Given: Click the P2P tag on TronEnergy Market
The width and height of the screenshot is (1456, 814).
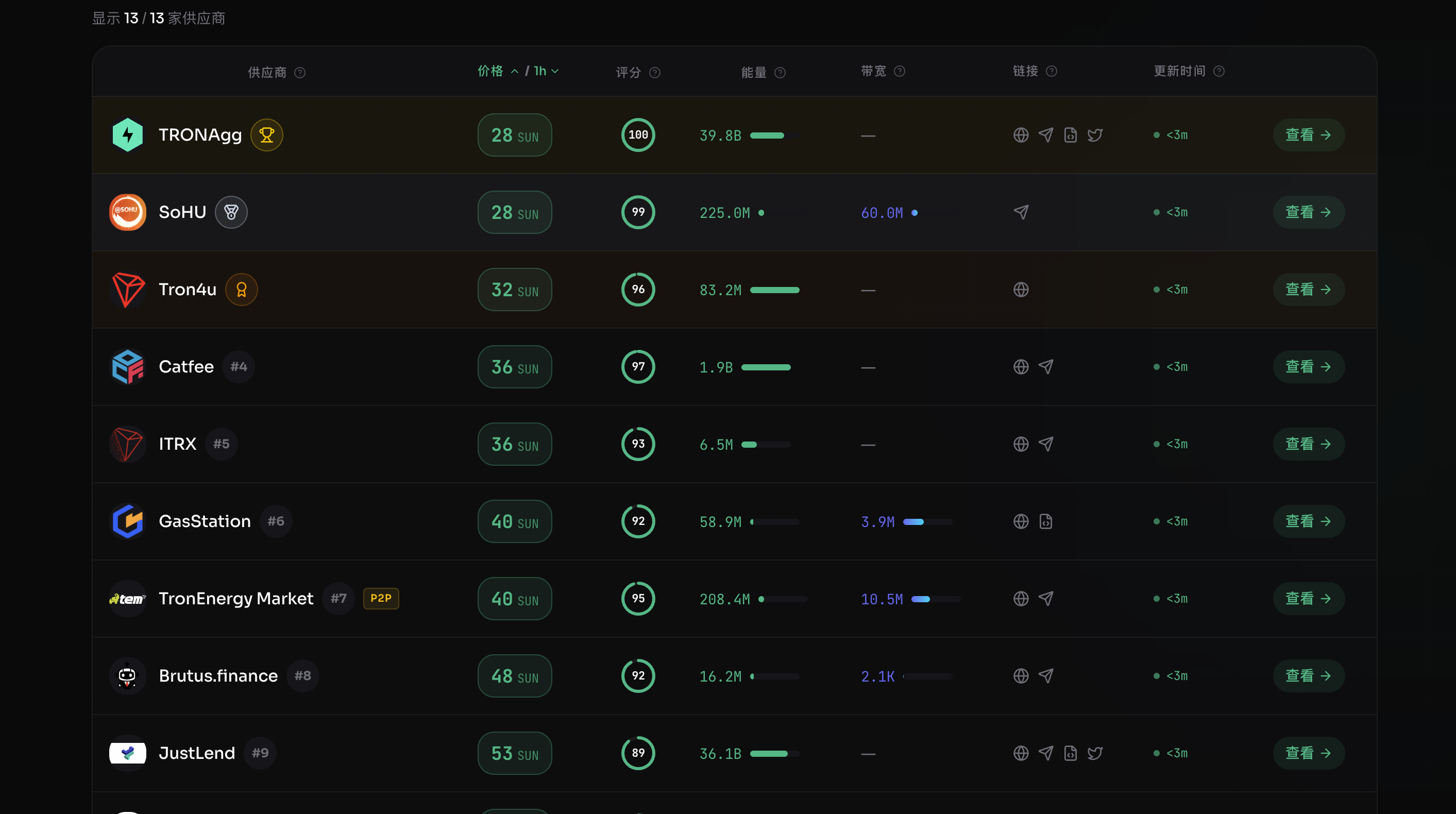Looking at the screenshot, I should [381, 599].
